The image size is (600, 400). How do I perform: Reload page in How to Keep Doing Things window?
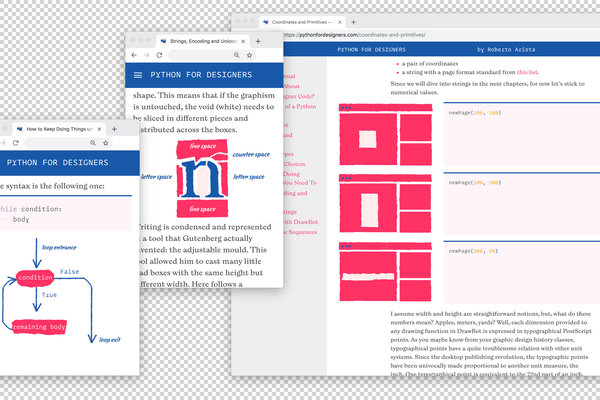16,143
